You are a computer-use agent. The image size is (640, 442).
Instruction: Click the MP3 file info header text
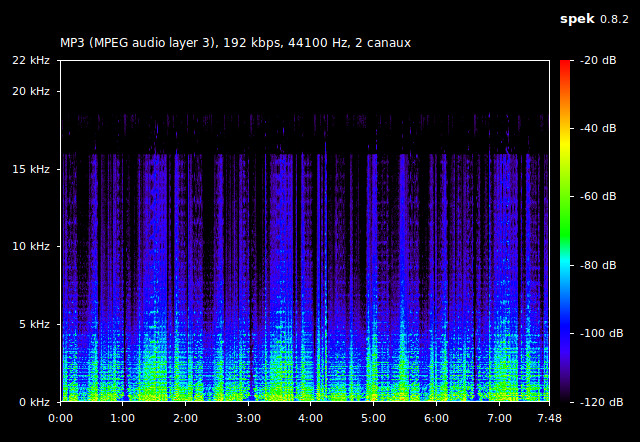(x=236, y=43)
